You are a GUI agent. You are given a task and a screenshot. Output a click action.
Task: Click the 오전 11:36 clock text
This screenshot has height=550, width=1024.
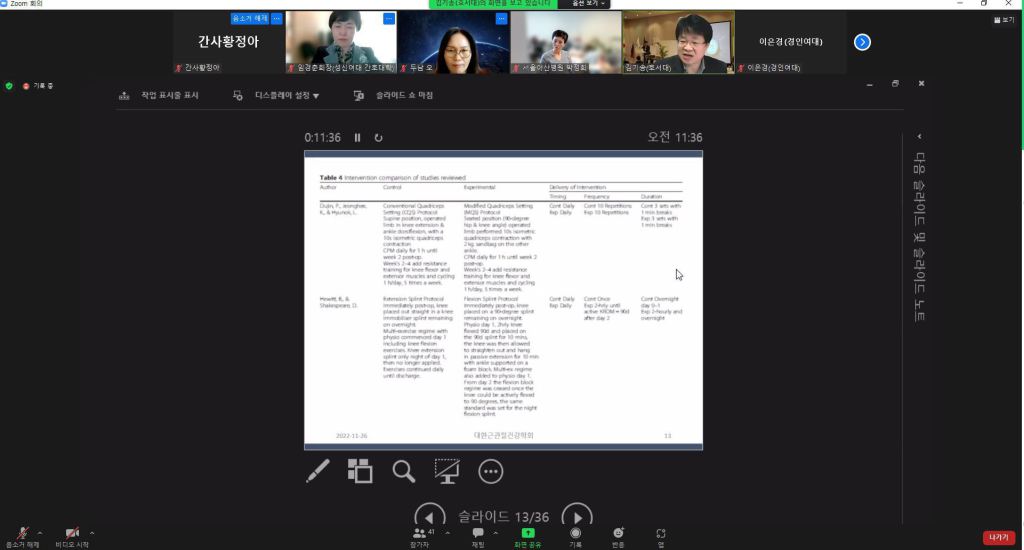pos(675,137)
